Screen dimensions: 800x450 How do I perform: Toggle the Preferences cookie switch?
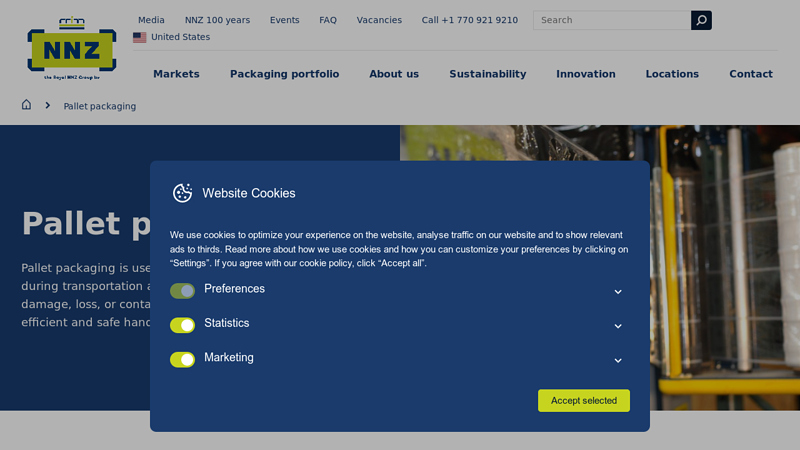[182, 291]
